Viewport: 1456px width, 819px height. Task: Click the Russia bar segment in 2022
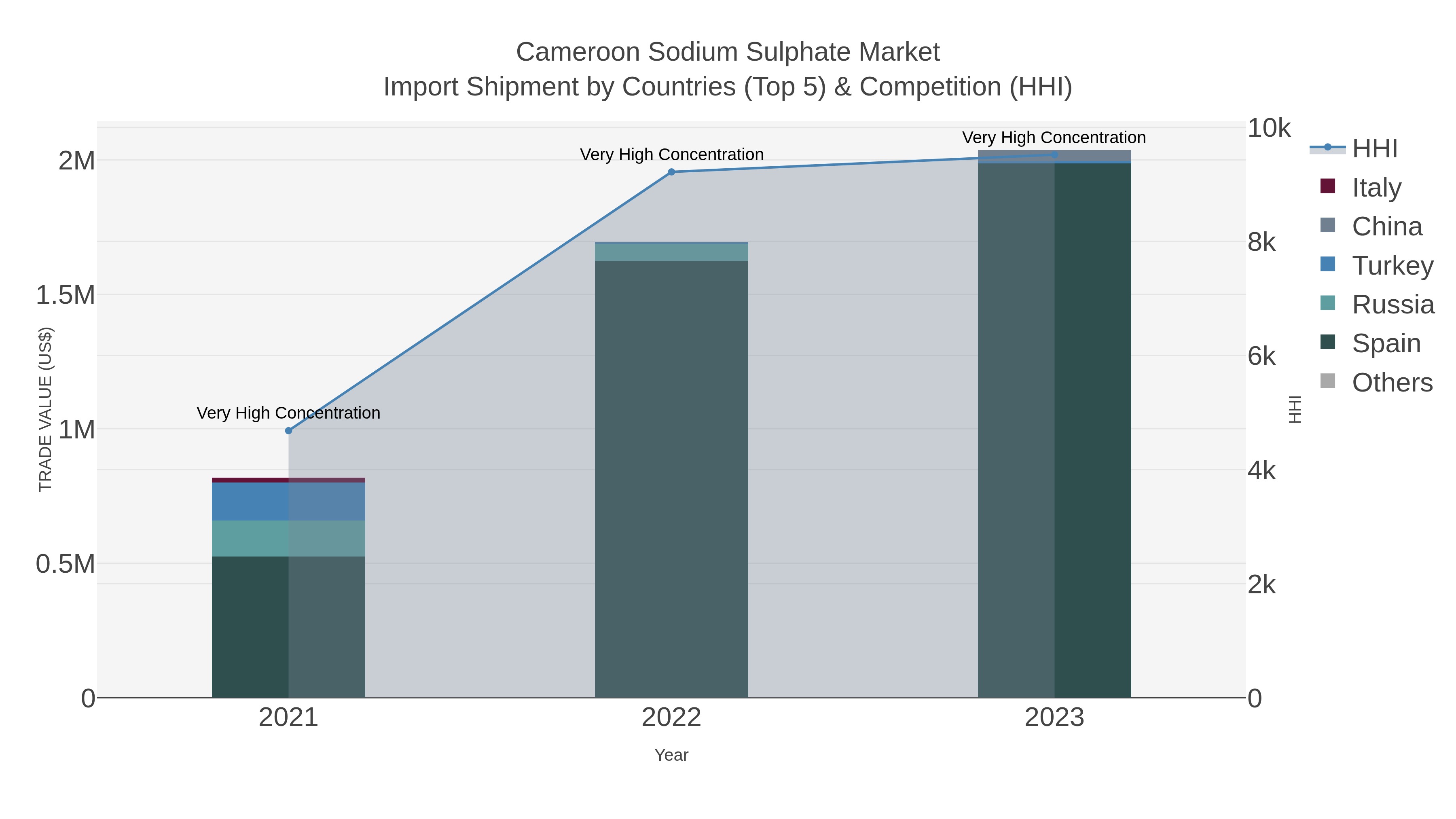(x=671, y=253)
